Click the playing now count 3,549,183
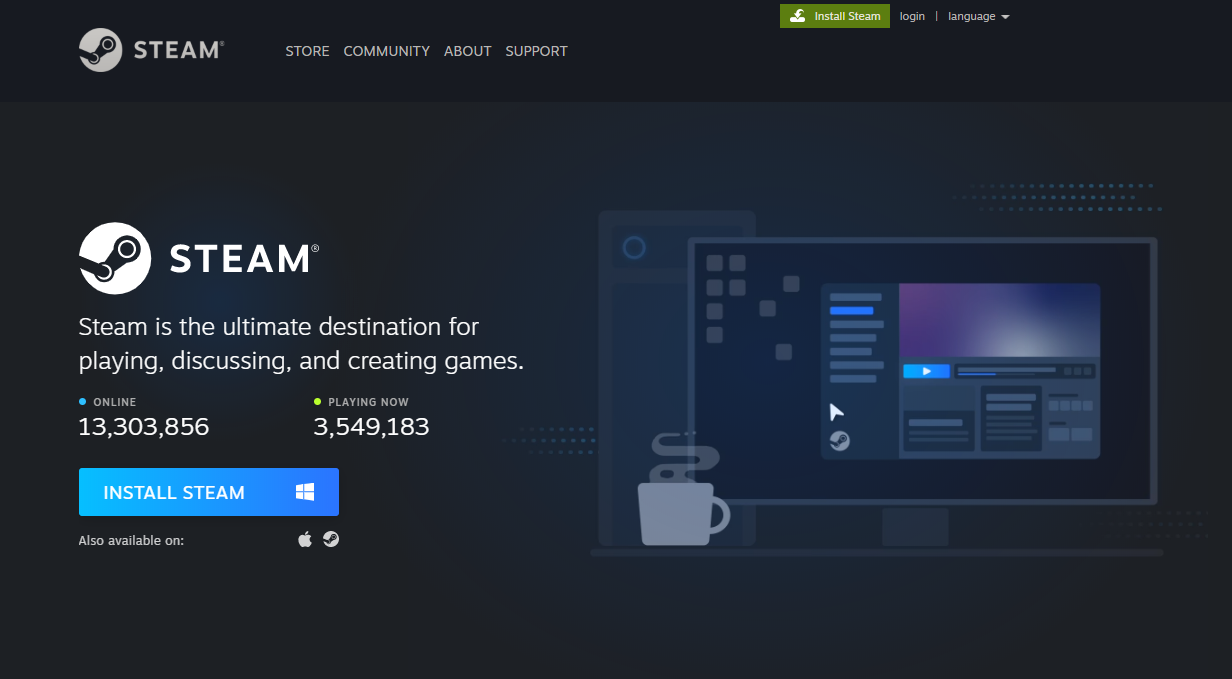Screen dimensions: 1232x679 371,427
